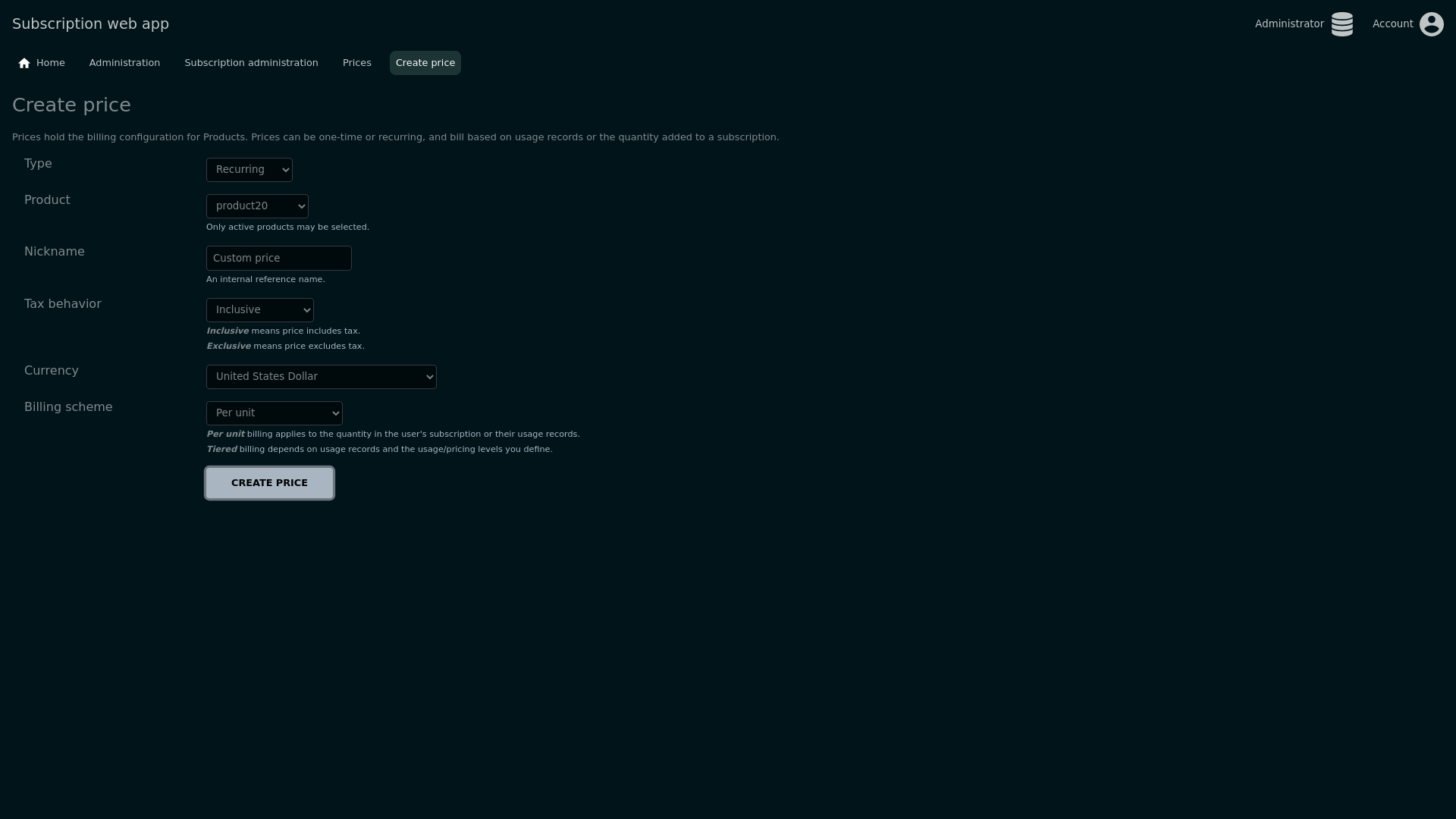This screenshot has height=819, width=1456.
Task: Open the Currency selector United States Dollar
Action: 320,377
